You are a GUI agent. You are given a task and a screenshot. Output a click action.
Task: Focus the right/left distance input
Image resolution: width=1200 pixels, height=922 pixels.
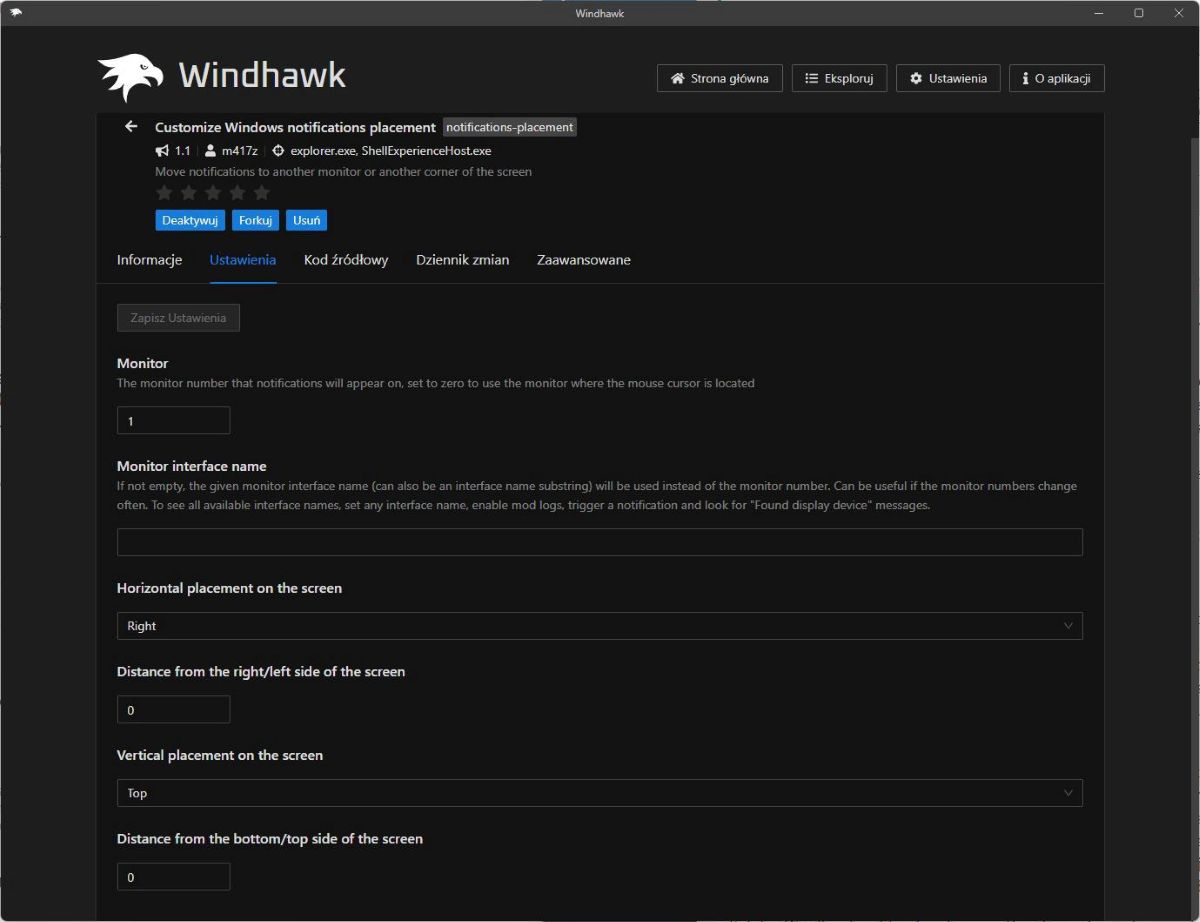[x=174, y=710]
